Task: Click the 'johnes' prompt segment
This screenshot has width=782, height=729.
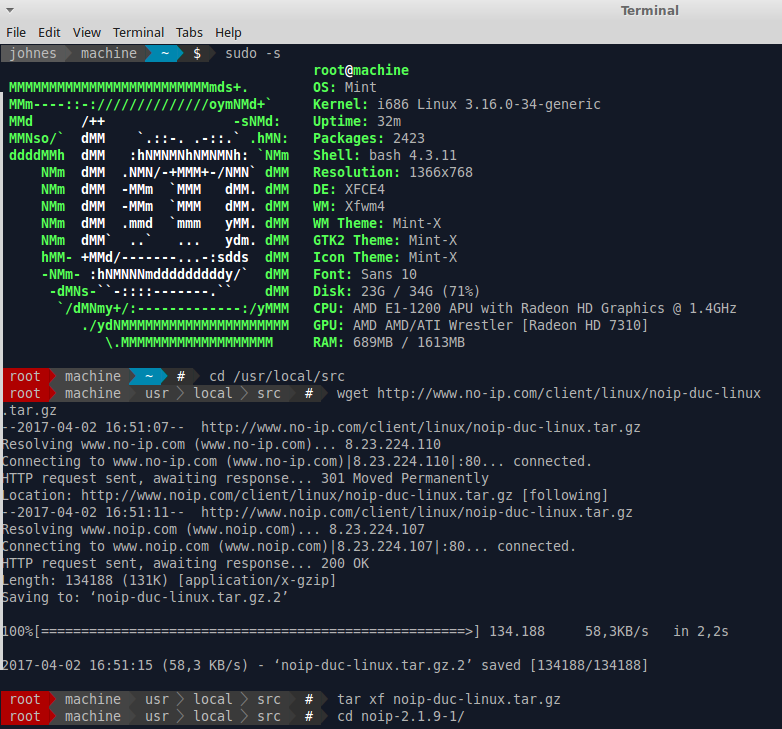Action: (x=33, y=53)
